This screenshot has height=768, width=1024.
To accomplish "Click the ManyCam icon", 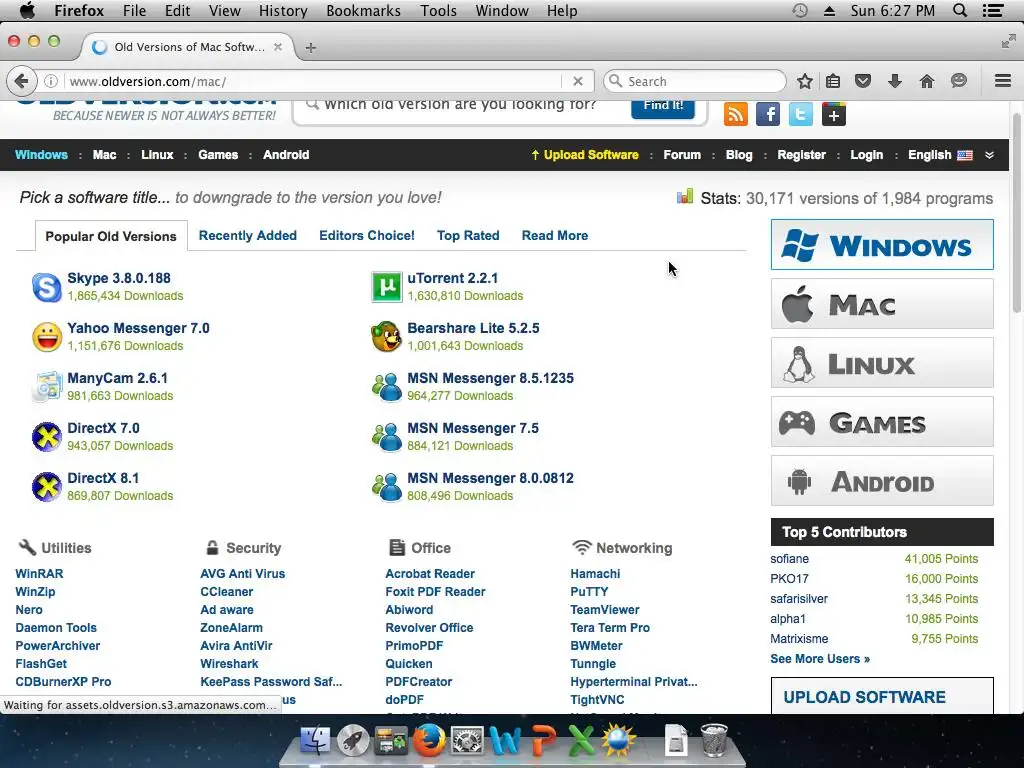I will pyautogui.click(x=47, y=387).
